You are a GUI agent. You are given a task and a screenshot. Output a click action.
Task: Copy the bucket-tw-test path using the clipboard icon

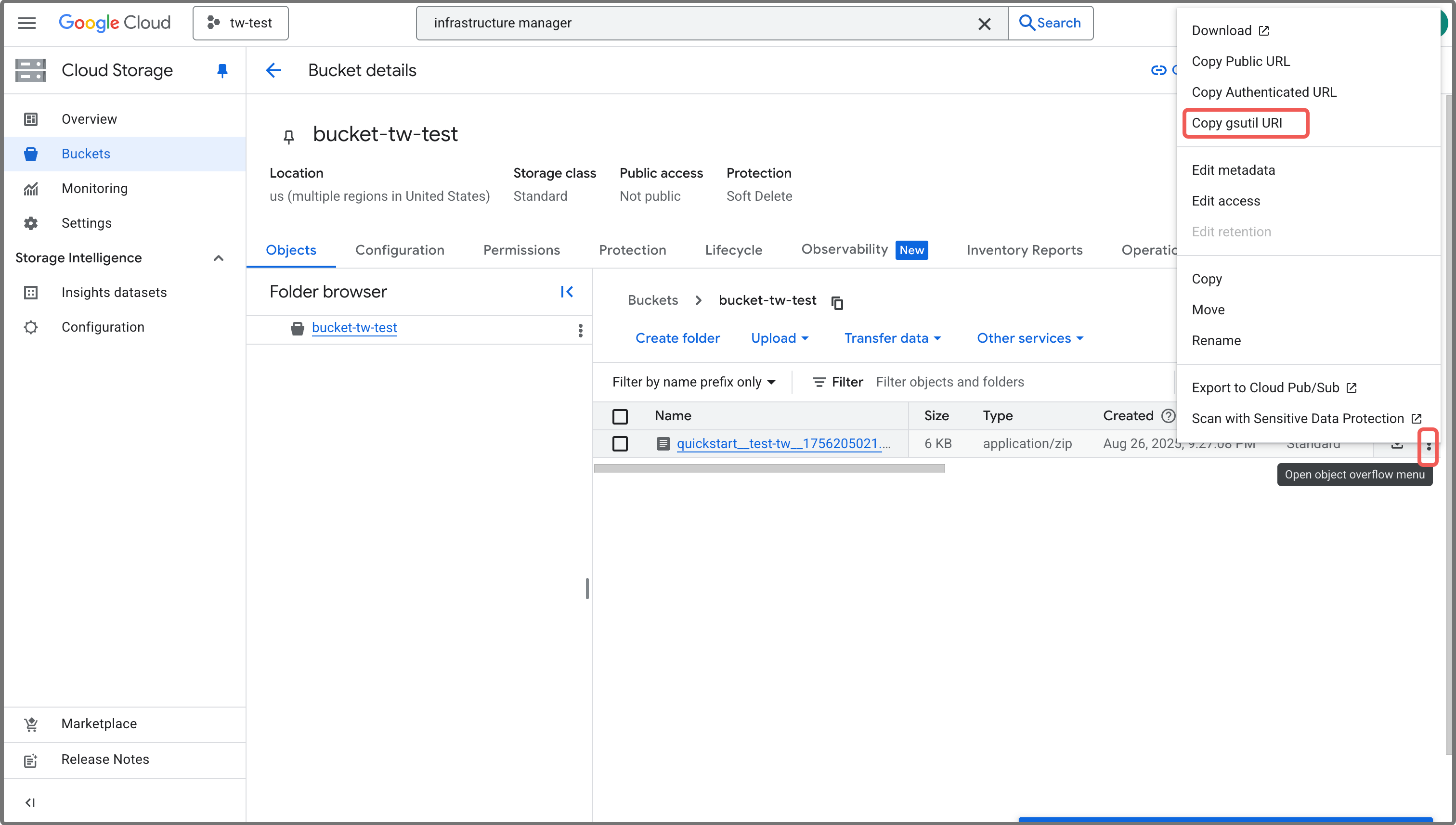tap(837, 303)
